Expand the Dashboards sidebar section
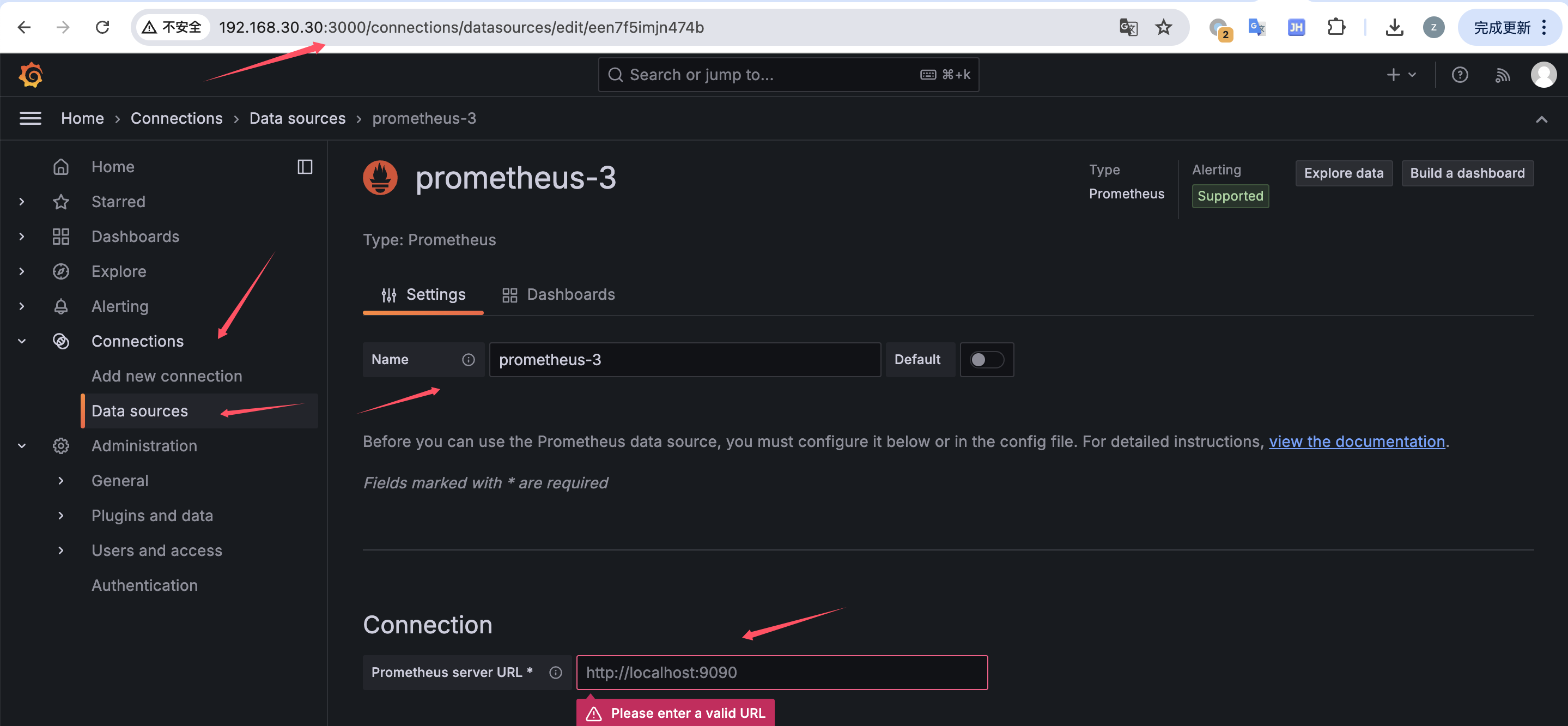1568x726 pixels. (x=22, y=237)
